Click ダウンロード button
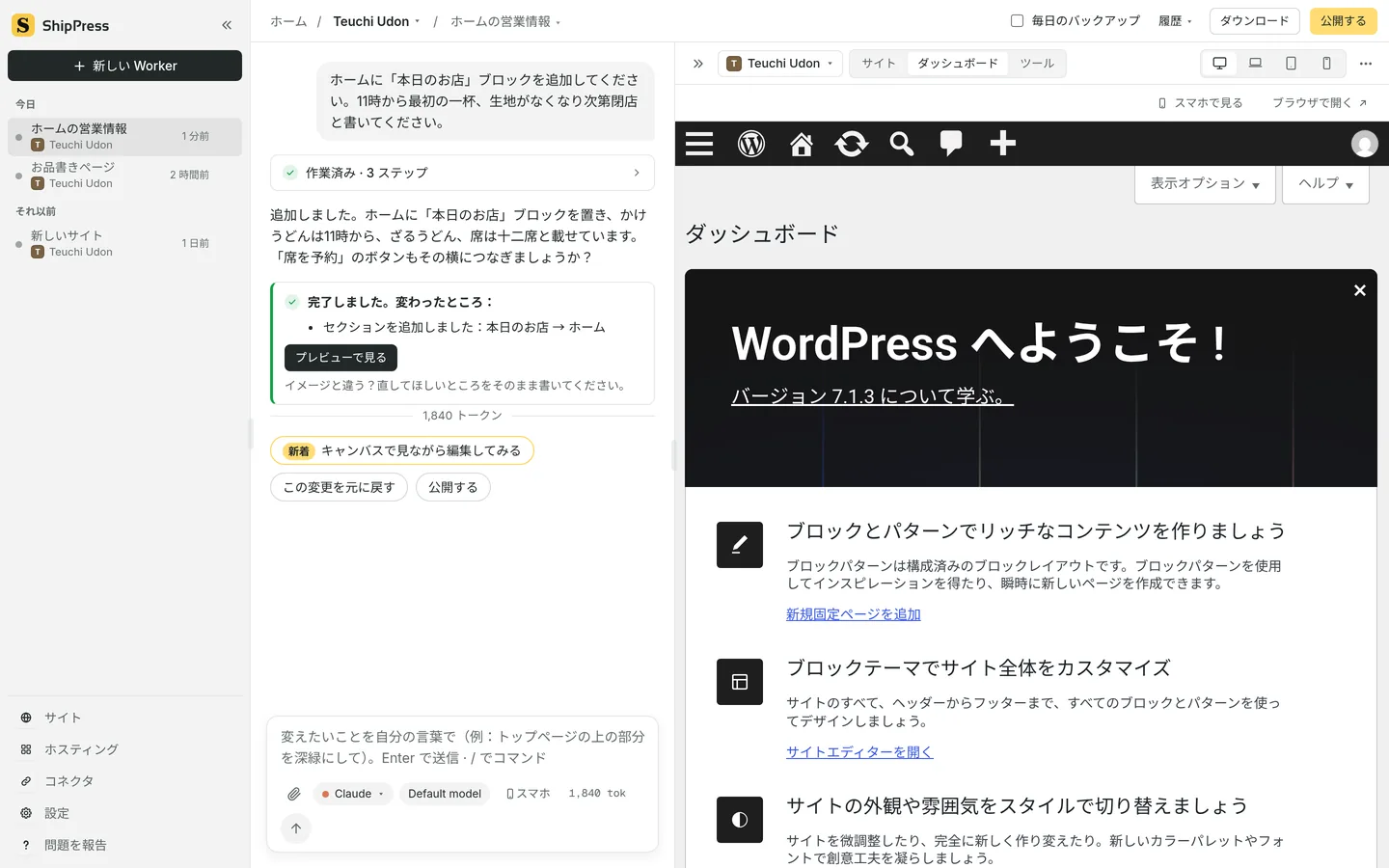This screenshot has height=868, width=1389. pos(1254,21)
